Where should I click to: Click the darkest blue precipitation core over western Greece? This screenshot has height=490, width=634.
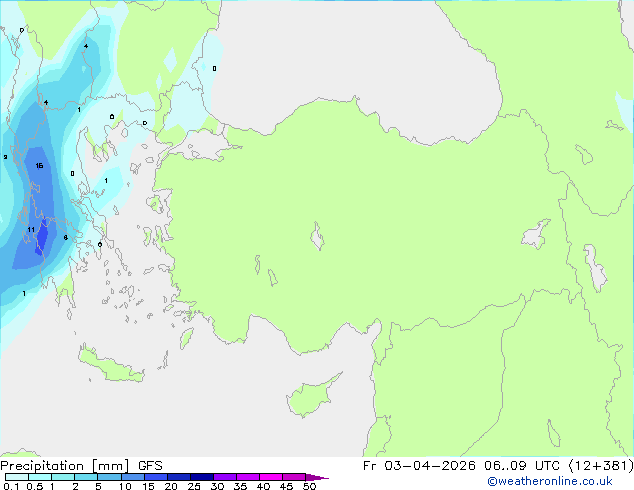click(41, 237)
